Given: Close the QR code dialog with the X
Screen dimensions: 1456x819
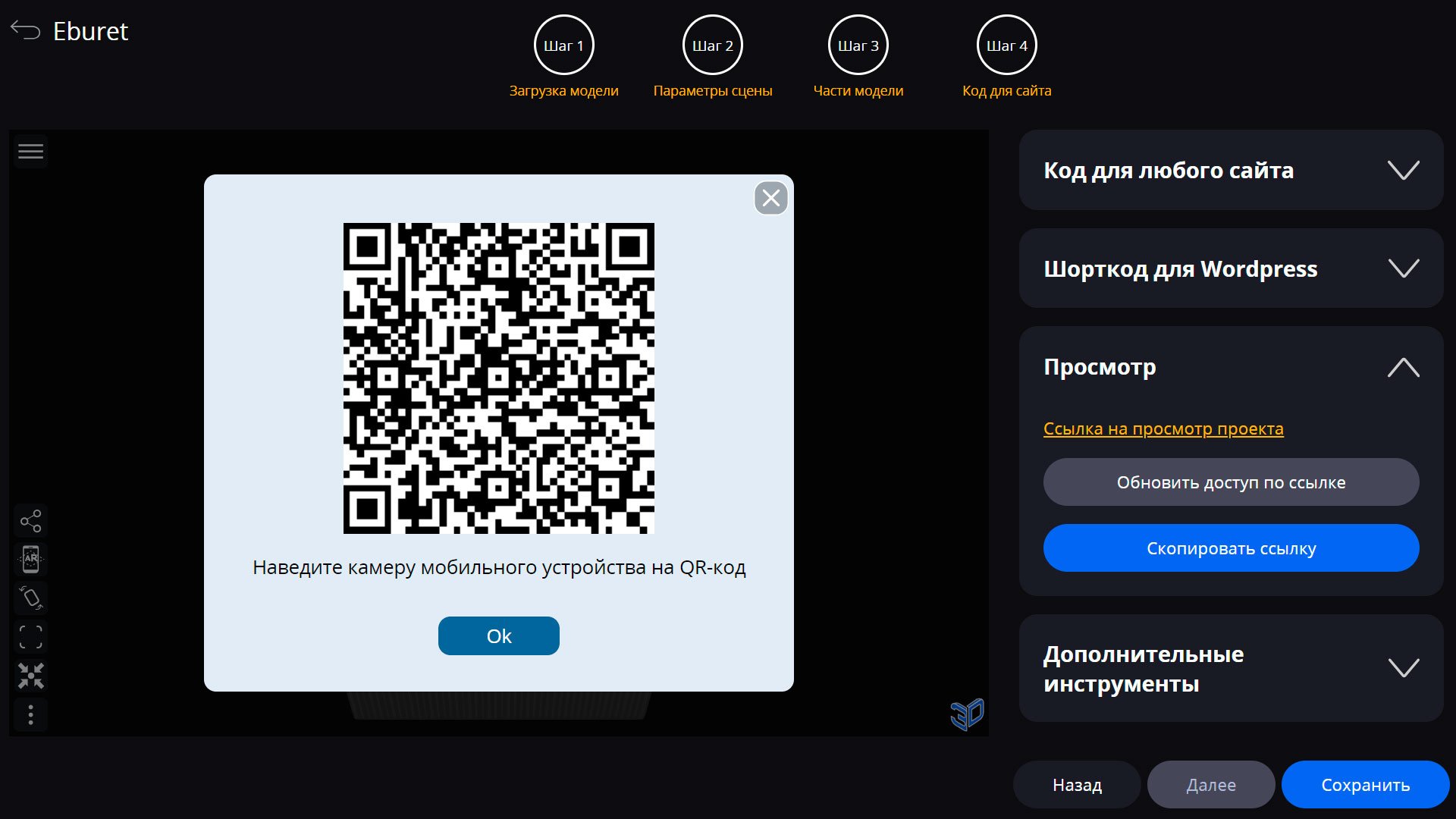Looking at the screenshot, I should tap(771, 198).
